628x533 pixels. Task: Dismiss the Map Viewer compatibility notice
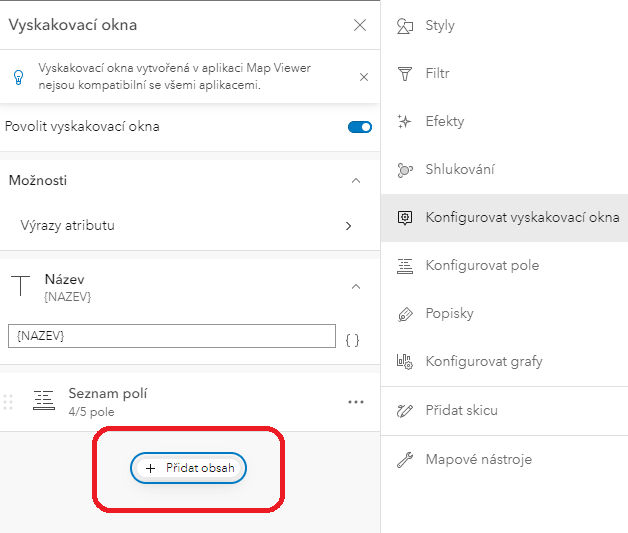click(364, 77)
